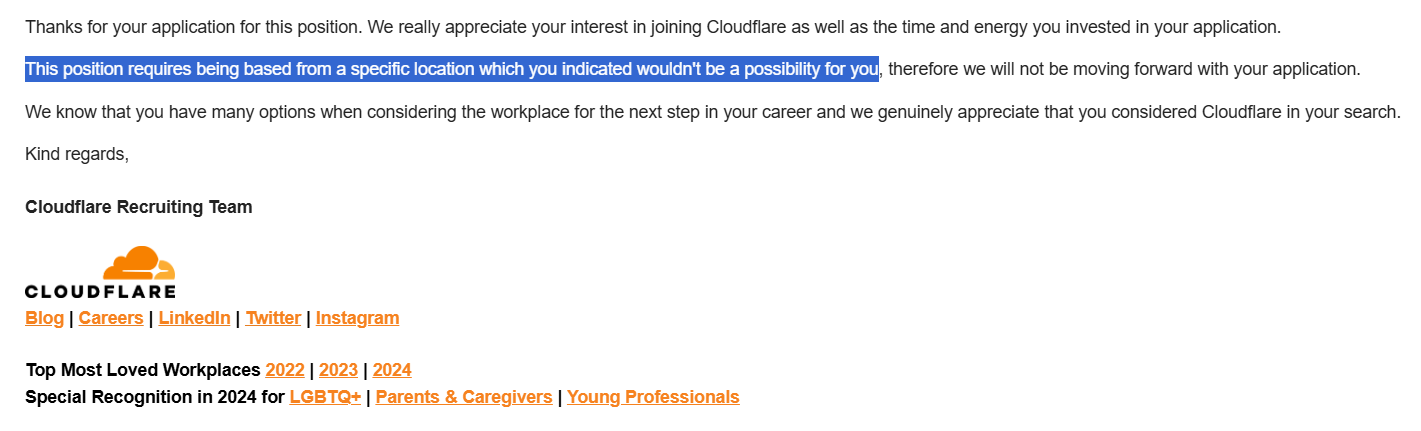Click the 2023 workplaces link

point(338,370)
